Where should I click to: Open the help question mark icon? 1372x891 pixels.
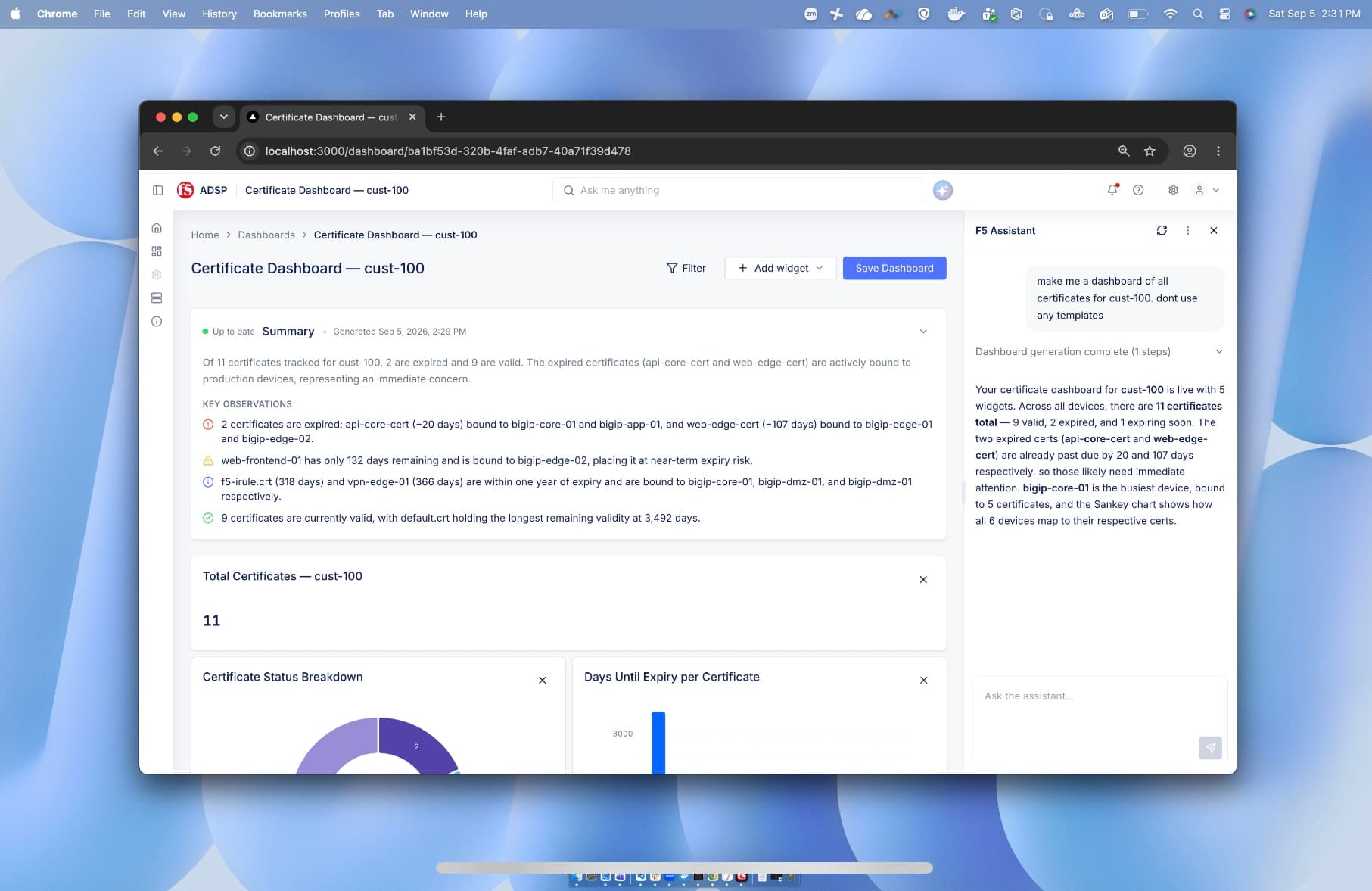coord(1138,190)
